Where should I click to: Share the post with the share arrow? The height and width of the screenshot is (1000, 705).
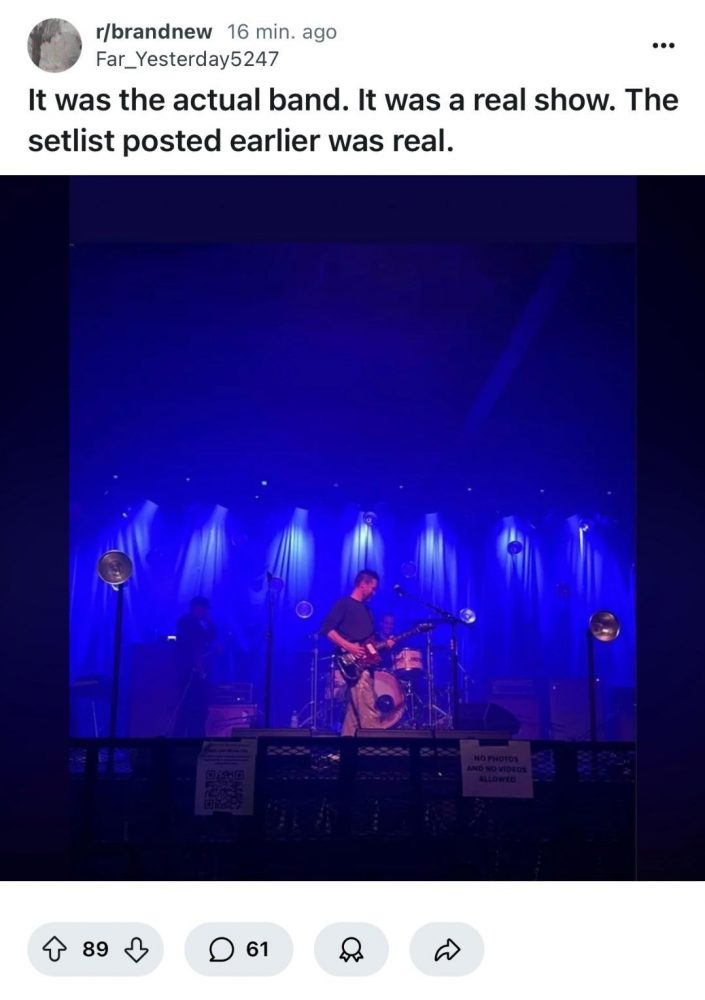click(447, 950)
